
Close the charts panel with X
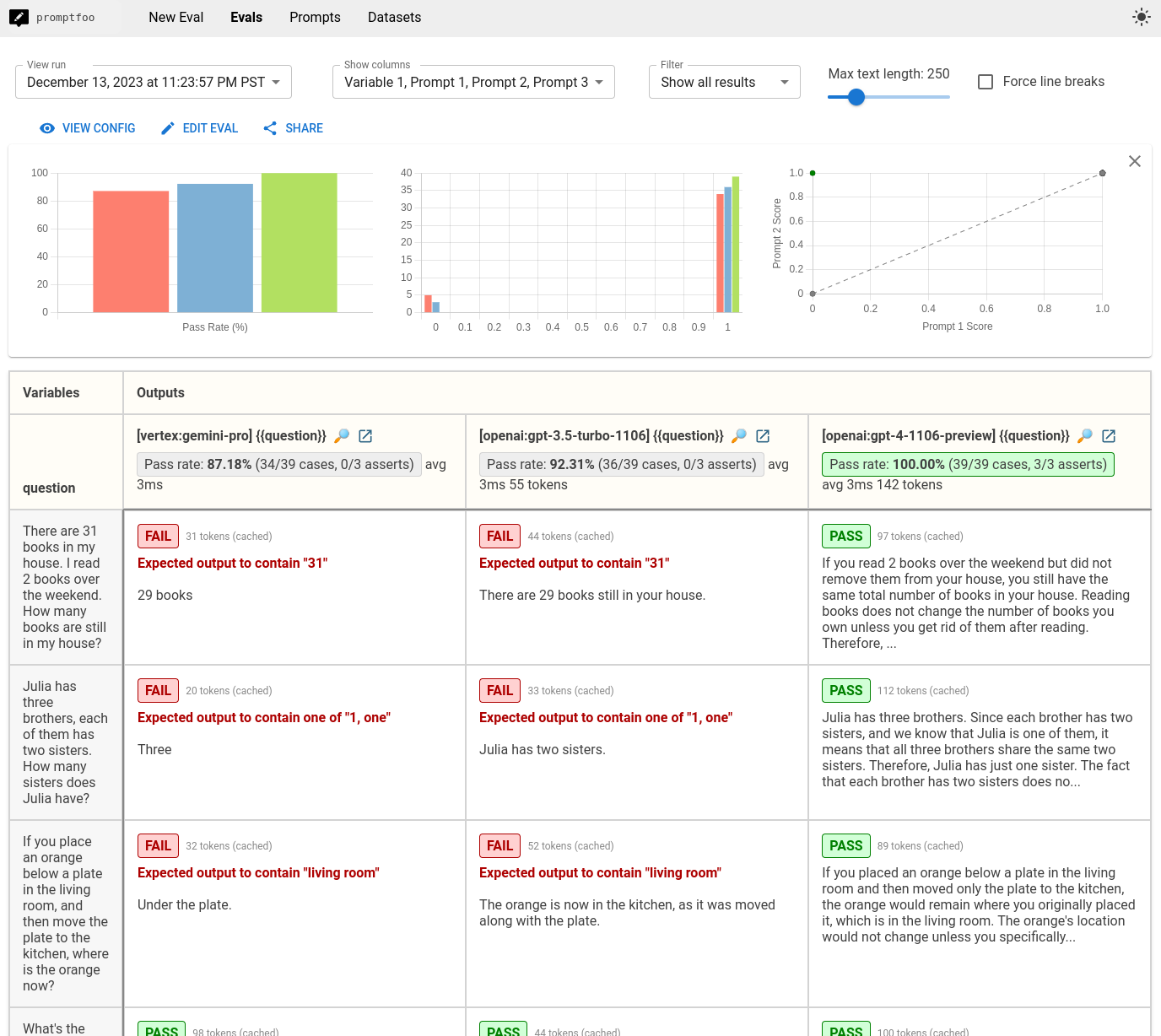point(1134,161)
